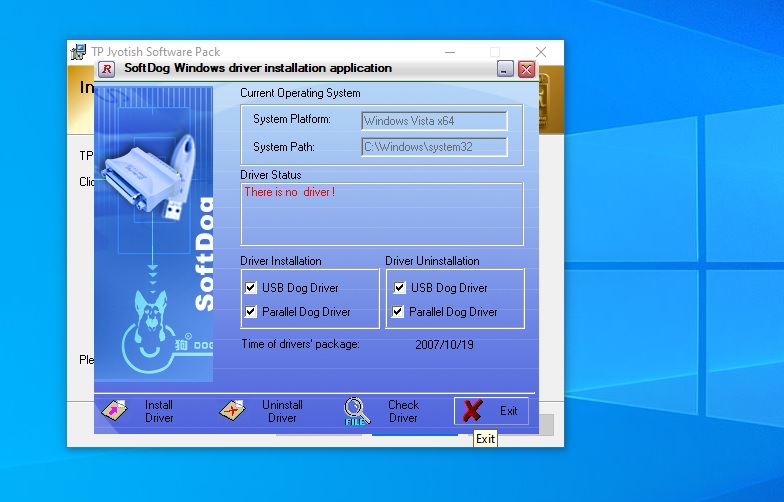Click the TP Jyotish installer title icon
This screenshot has height=502, width=784.
point(77,52)
